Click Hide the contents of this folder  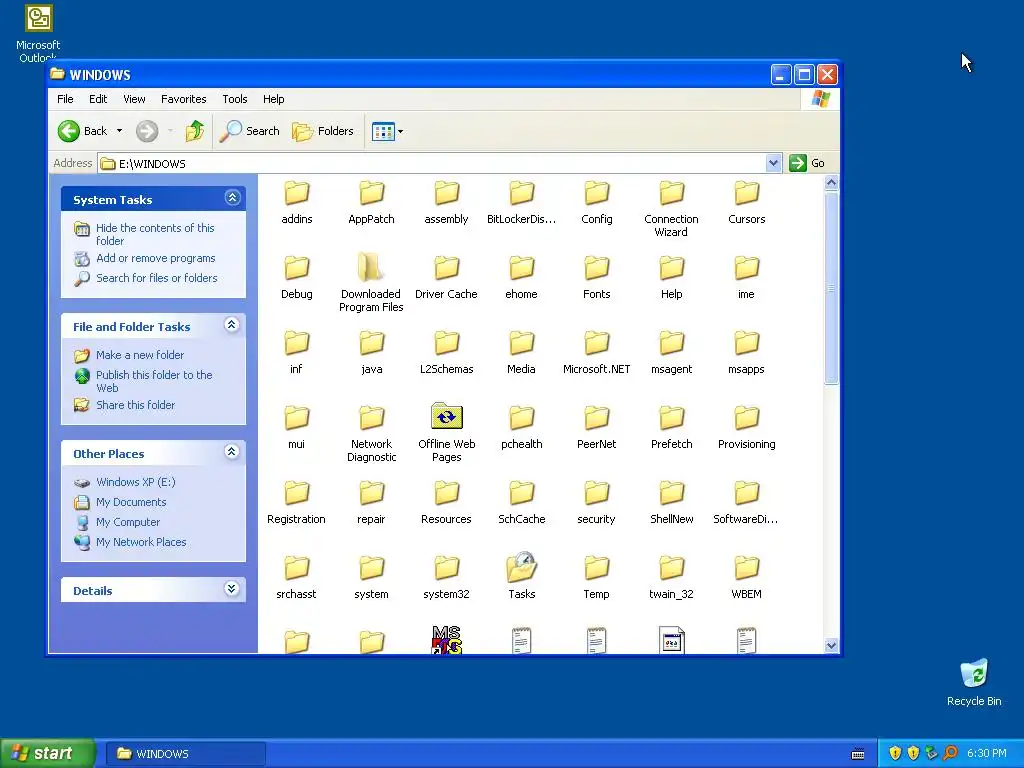[x=155, y=234]
